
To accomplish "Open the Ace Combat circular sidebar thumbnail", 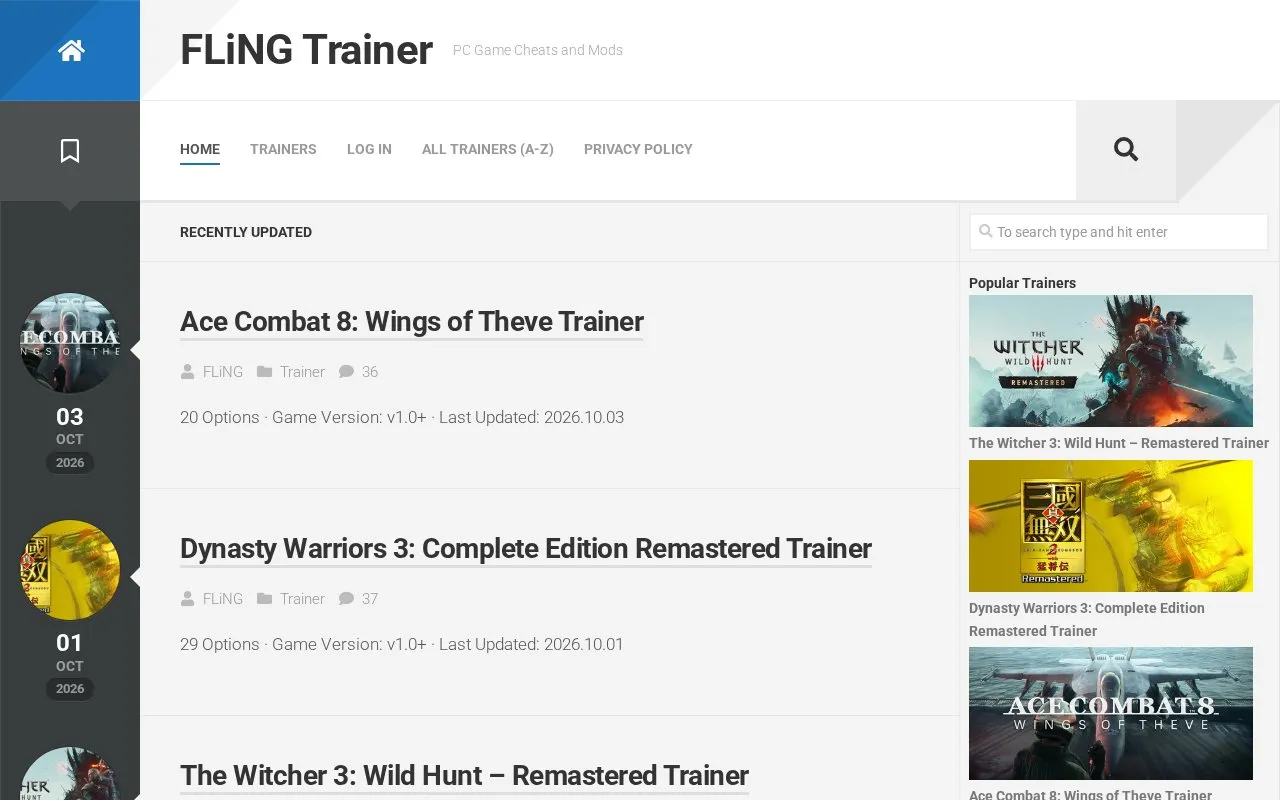I will (70, 343).
